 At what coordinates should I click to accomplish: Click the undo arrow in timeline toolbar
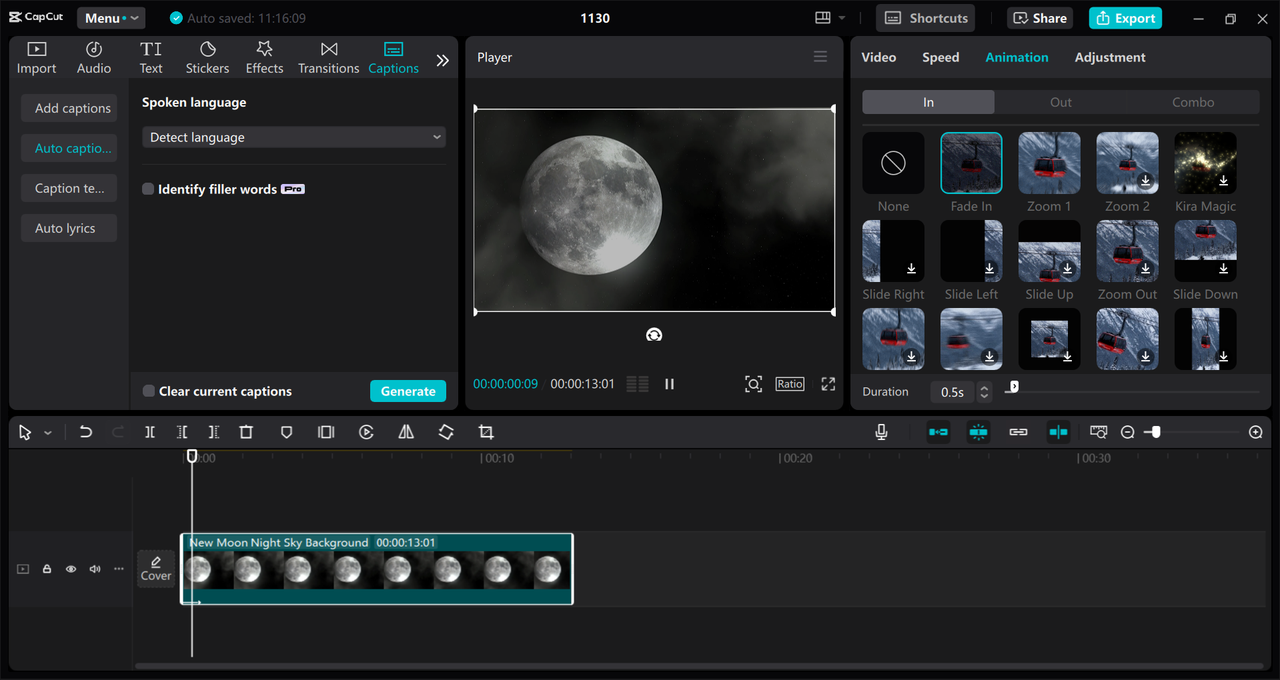coord(86,432)
